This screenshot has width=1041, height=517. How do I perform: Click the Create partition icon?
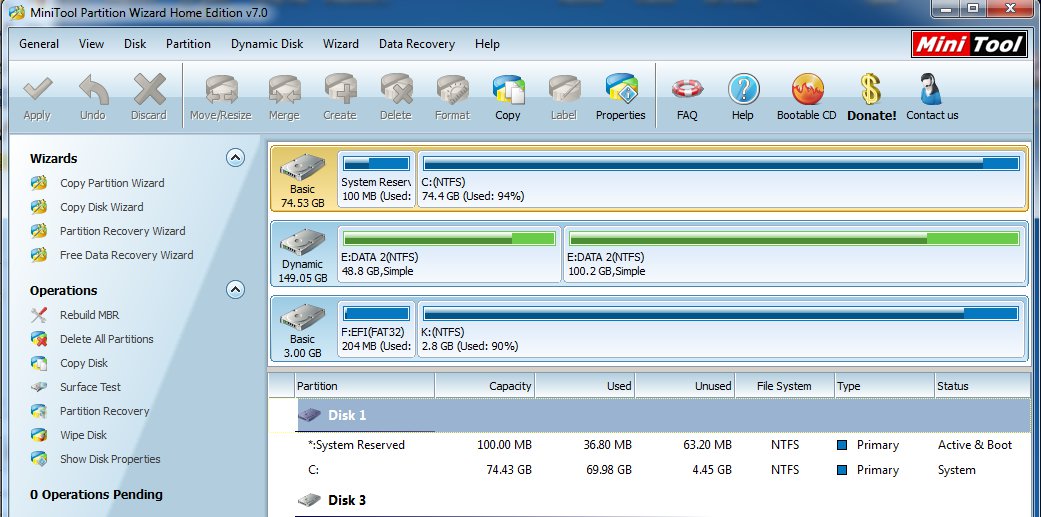[x=340, y=90]
